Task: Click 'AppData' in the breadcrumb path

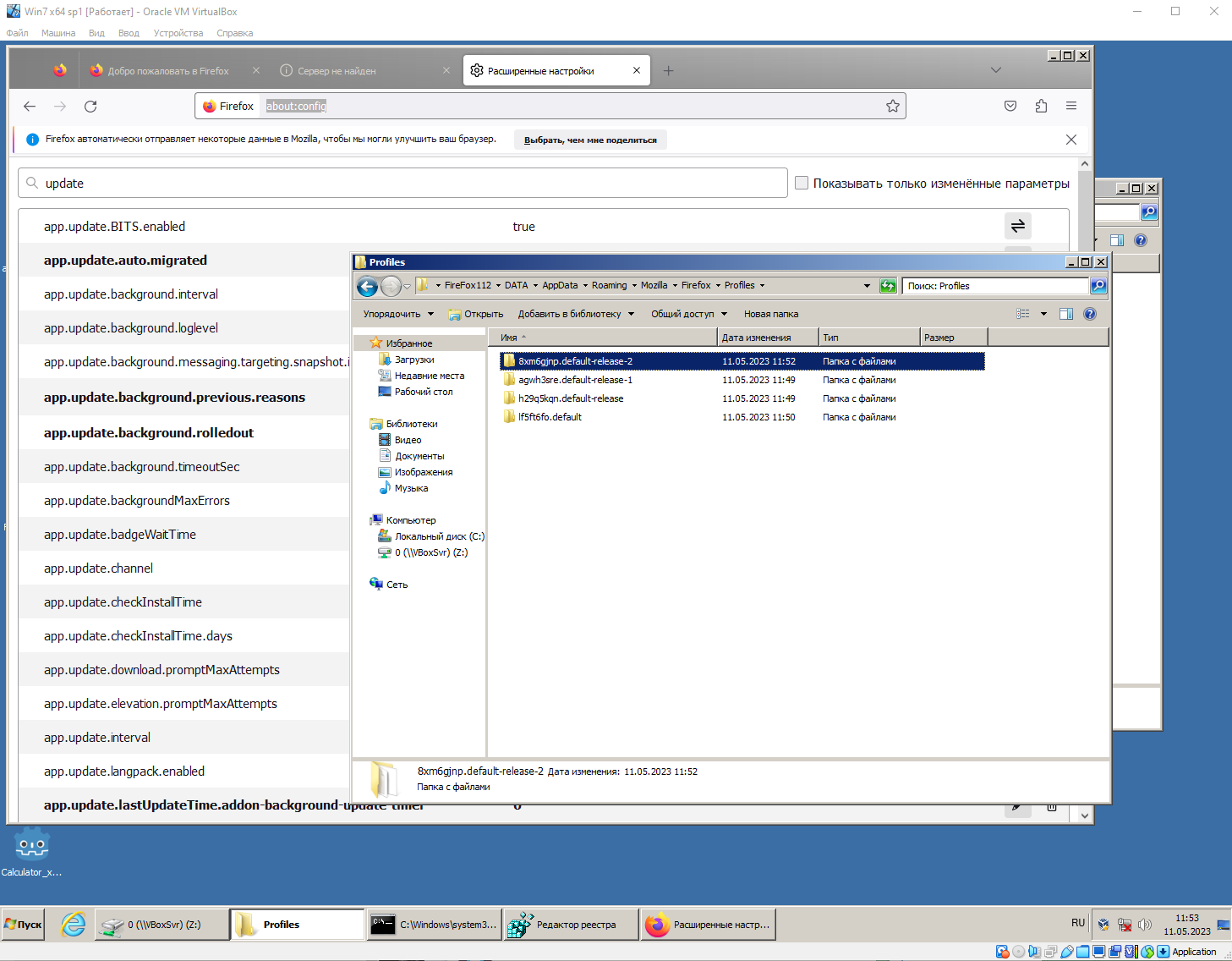Action: point(560,286)
